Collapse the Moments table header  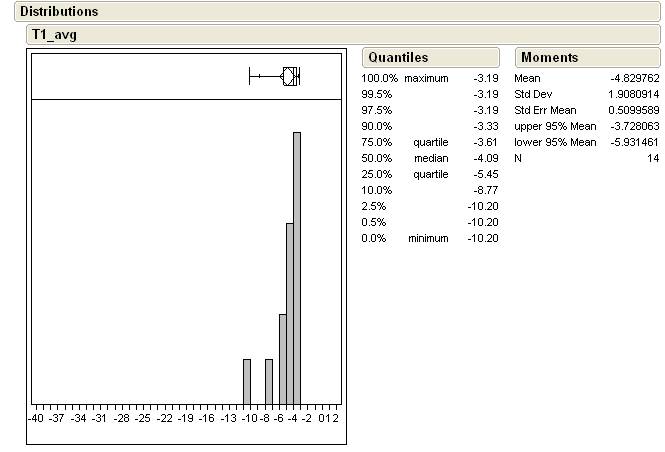click(549, 58)
